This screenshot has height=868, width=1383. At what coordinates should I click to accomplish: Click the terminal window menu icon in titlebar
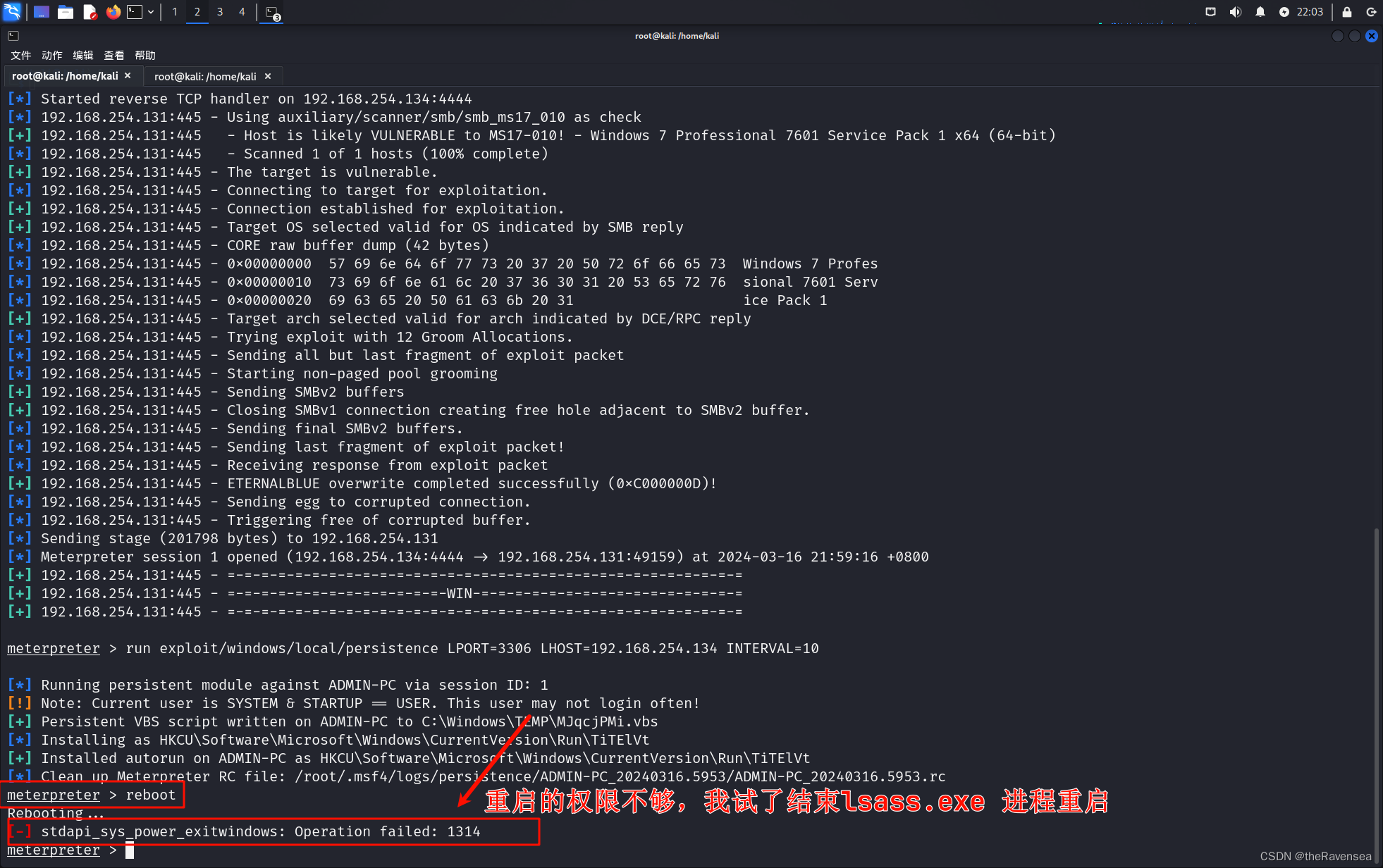(13, 36)
